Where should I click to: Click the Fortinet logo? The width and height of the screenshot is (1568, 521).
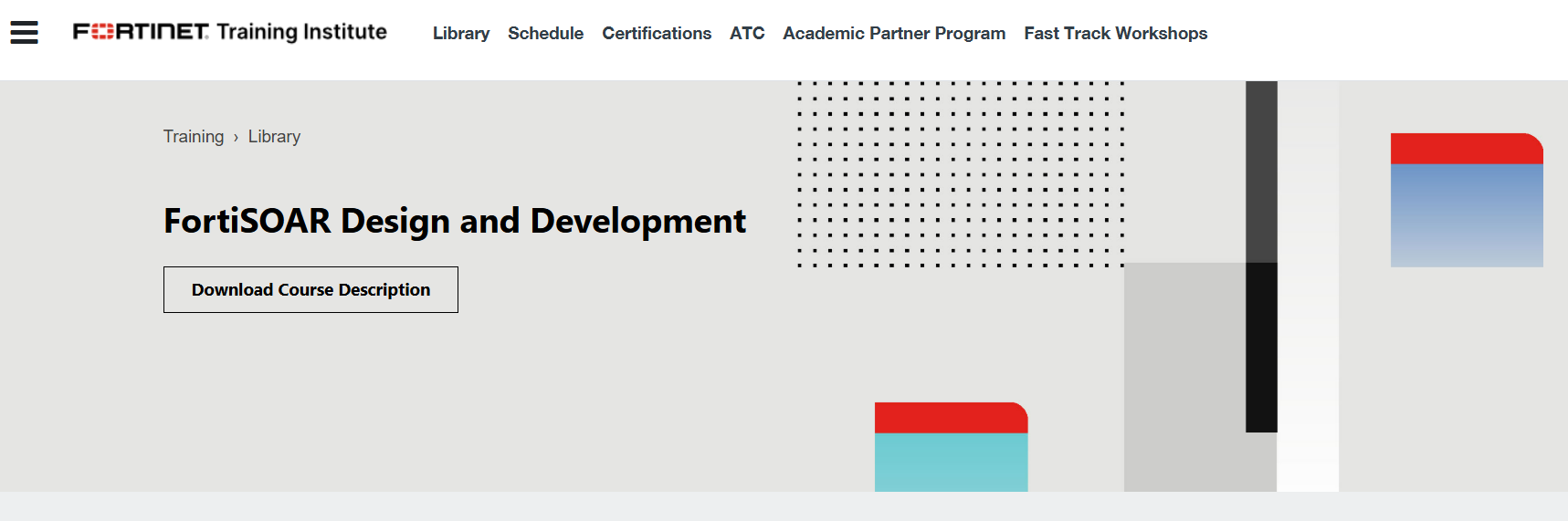(x=141, y=32)
